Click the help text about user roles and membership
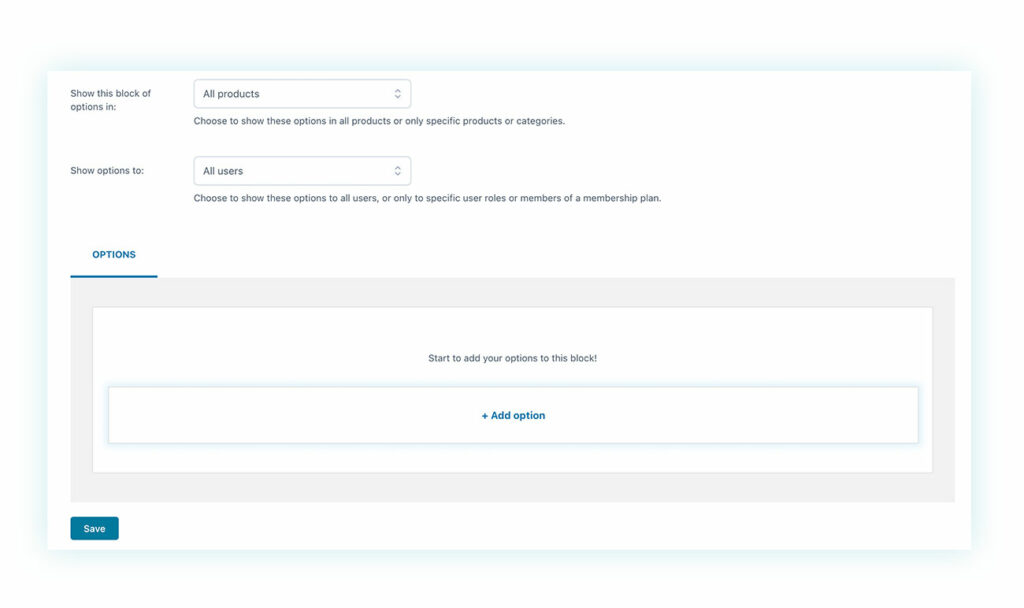 [427, 198]
